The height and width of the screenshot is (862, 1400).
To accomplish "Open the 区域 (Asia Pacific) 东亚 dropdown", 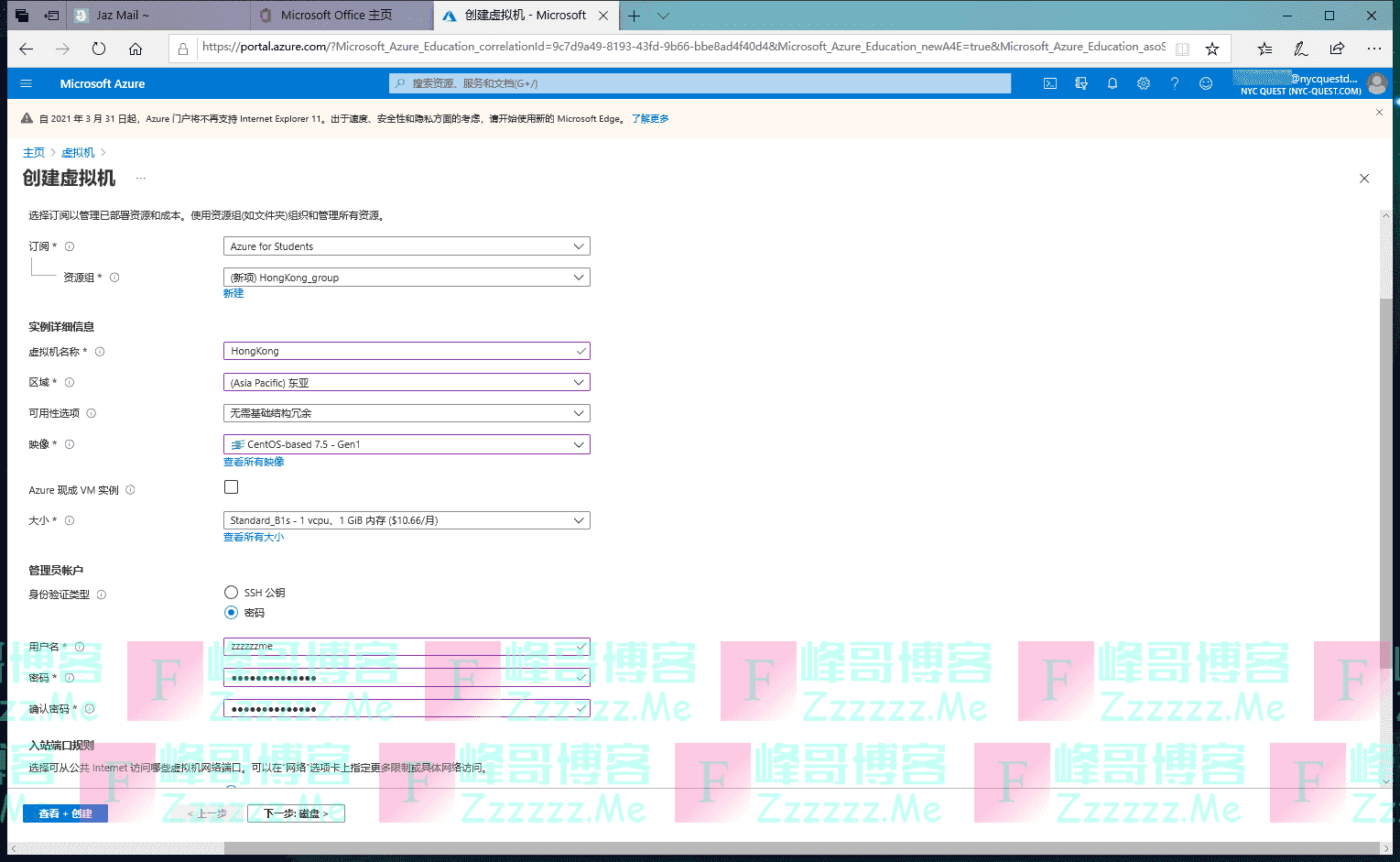I will pyautogui.click(x=407, y=383).
